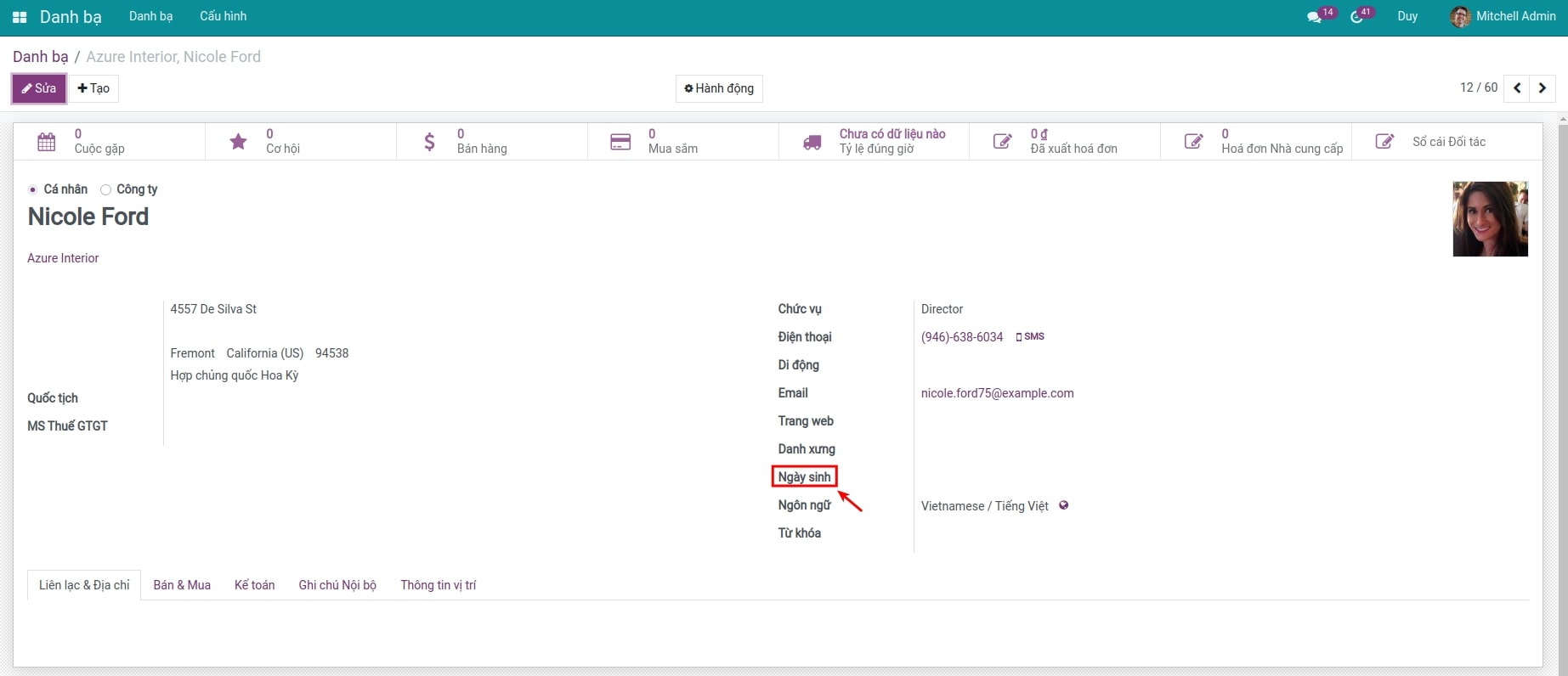The width and height of the screenshot is (1568, 676).
Task: Click the Sửa edit button
Action: click(39, 88)
